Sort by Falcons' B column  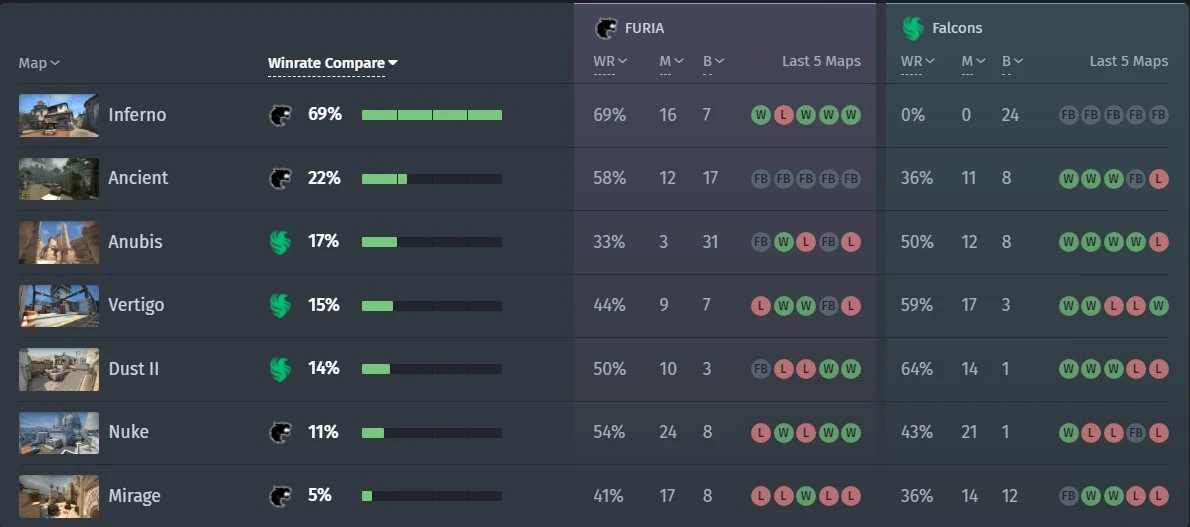coord(1012,61)
